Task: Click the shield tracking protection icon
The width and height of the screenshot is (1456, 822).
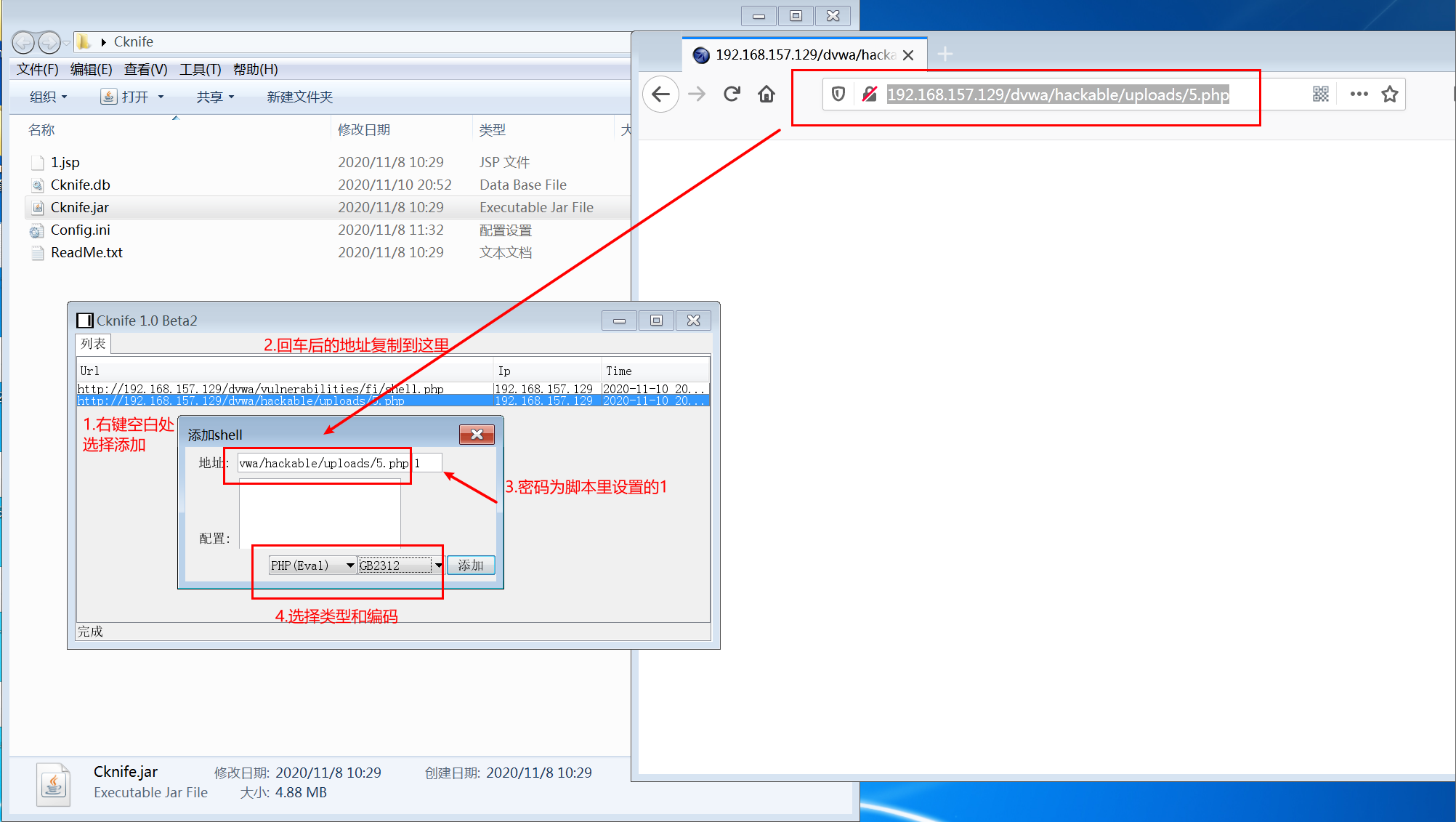Action: tap(838, 94)
